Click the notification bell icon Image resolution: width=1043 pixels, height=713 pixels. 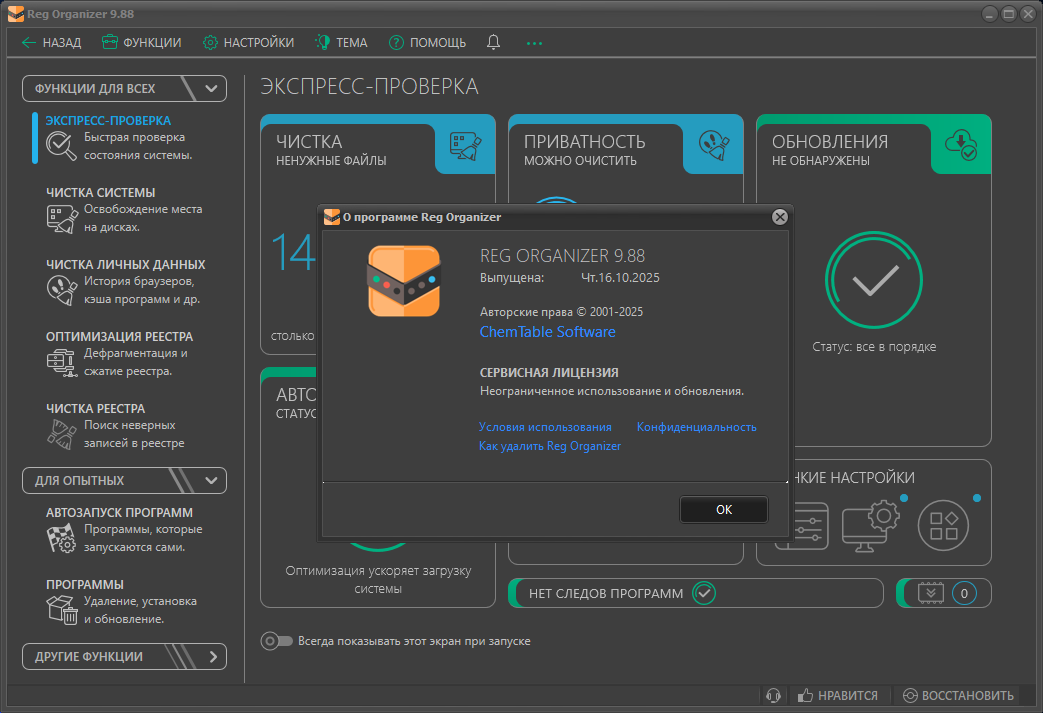tap(493, 42)
